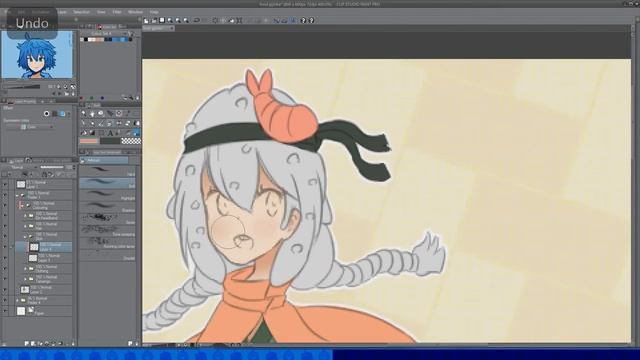Screen dimensions: 640x360
Task: Select the Hard airbrush sub tool
Action: click(107, 171)
